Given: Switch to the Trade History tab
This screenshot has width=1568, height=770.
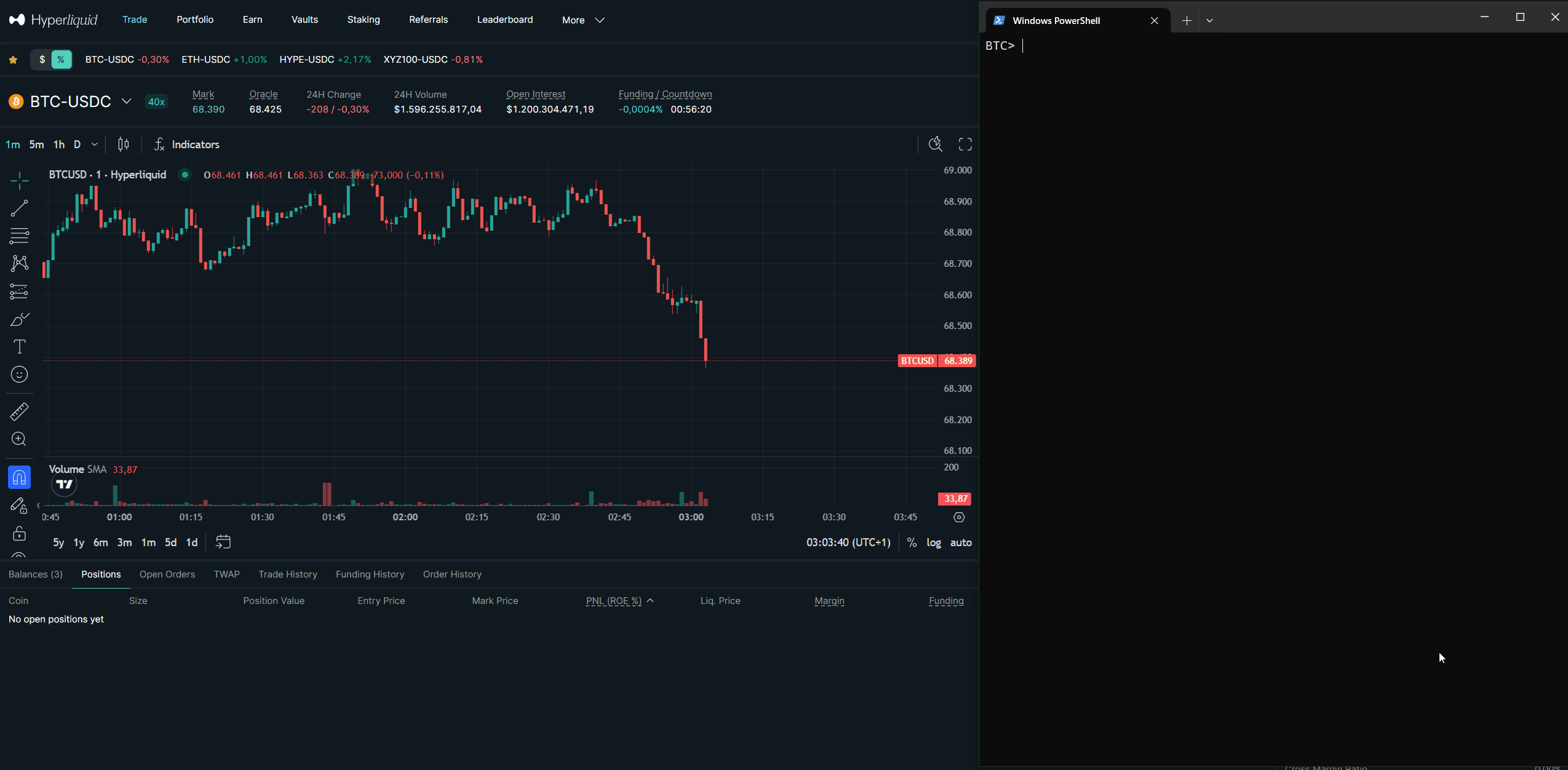Looking at the screenshot, I should 287,574.
